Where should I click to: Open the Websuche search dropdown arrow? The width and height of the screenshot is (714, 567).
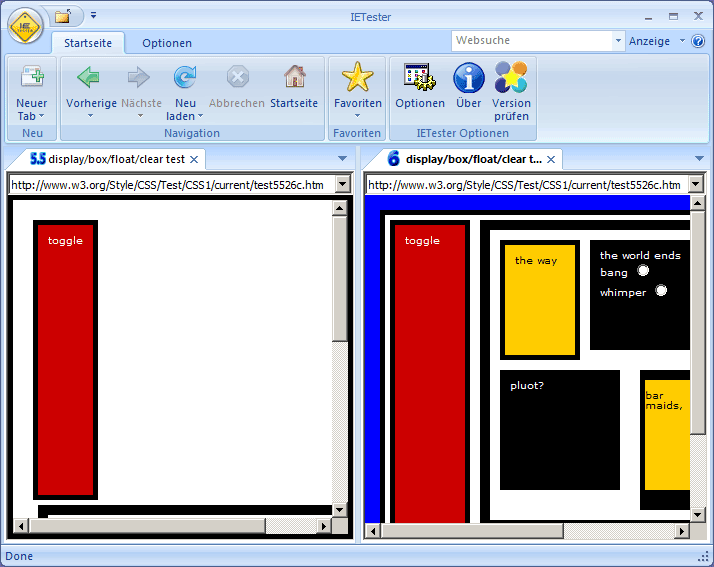point(618,41)
